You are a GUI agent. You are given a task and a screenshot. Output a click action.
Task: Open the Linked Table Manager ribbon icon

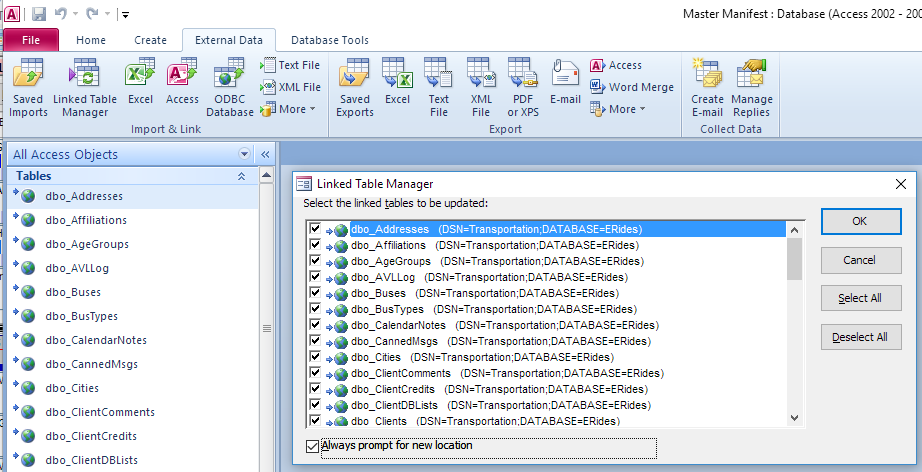coord(85,88)
